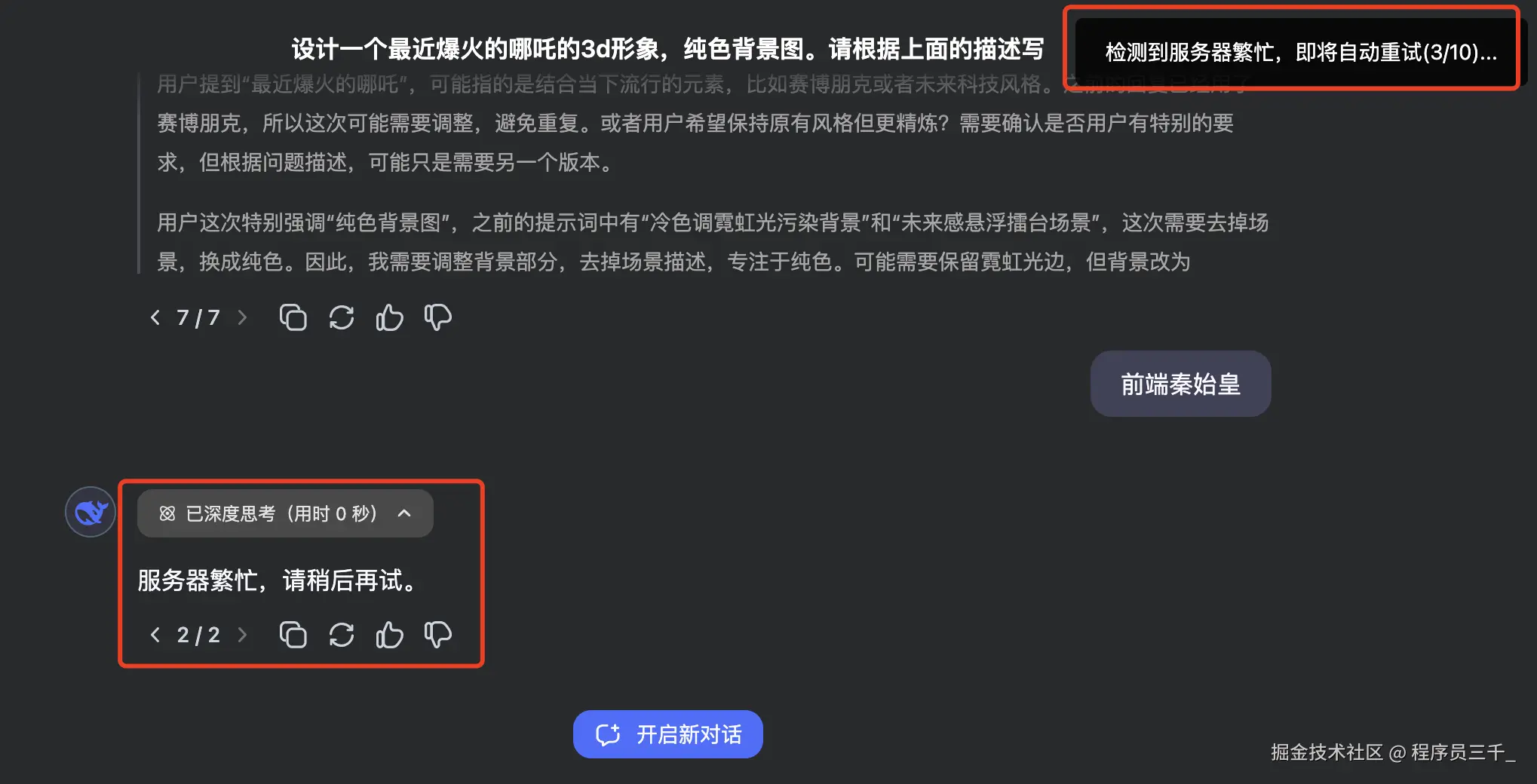Copy the 7/7 response text
The image size is (1537, 784).
point(293,317)
